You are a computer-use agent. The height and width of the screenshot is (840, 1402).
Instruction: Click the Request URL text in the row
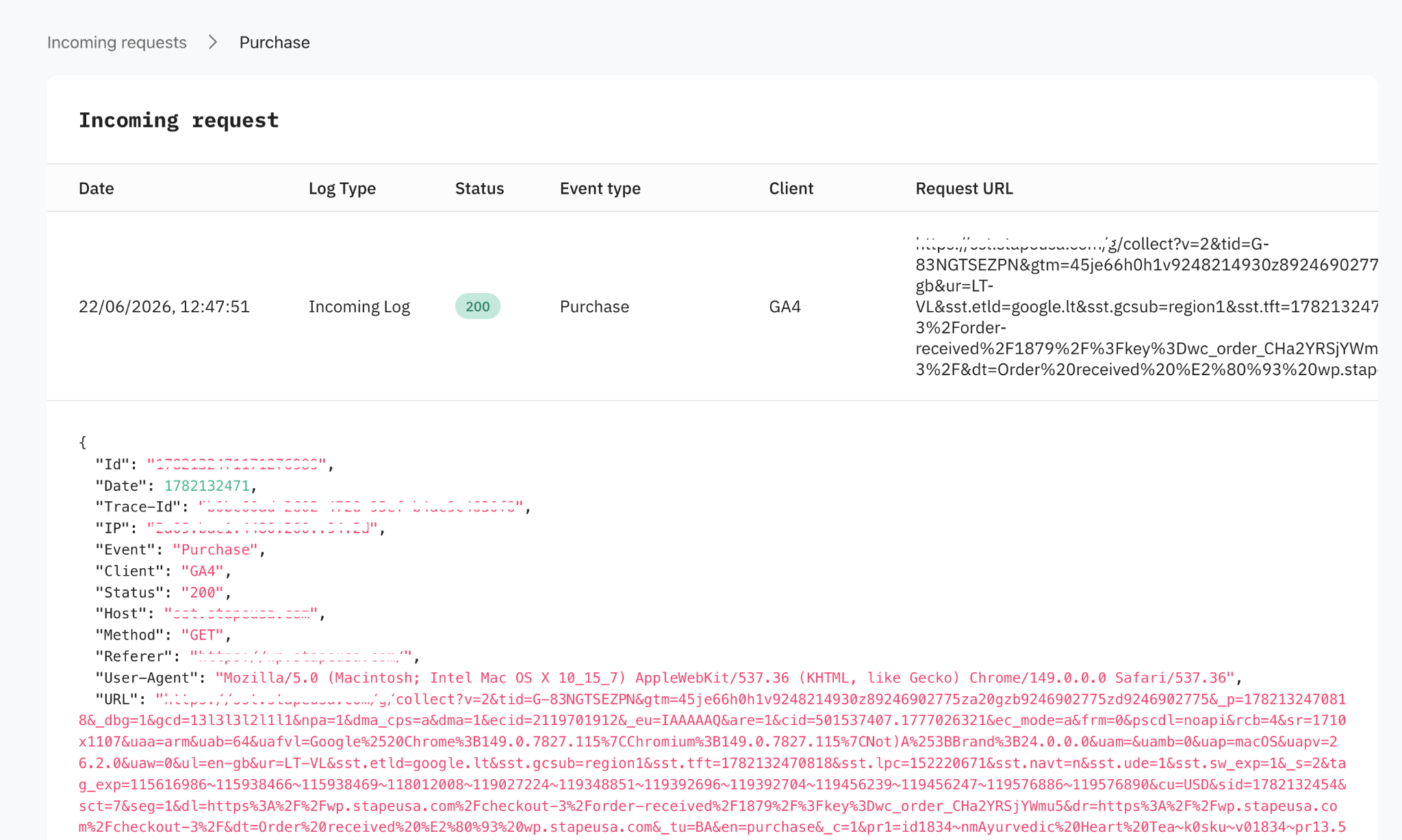[x=1147, y=307]
